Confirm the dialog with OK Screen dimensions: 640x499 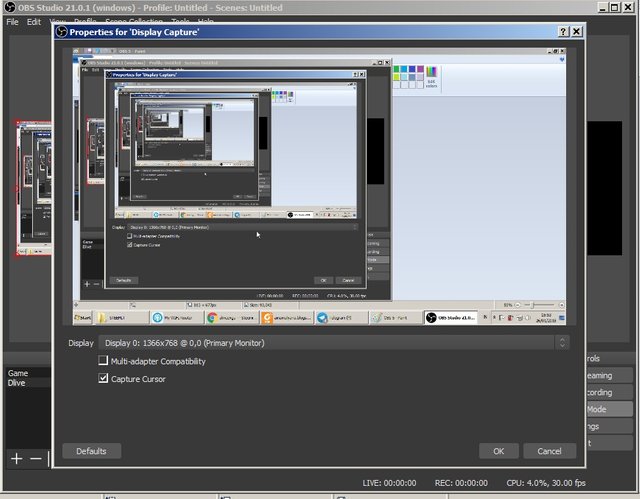[499, 451]
